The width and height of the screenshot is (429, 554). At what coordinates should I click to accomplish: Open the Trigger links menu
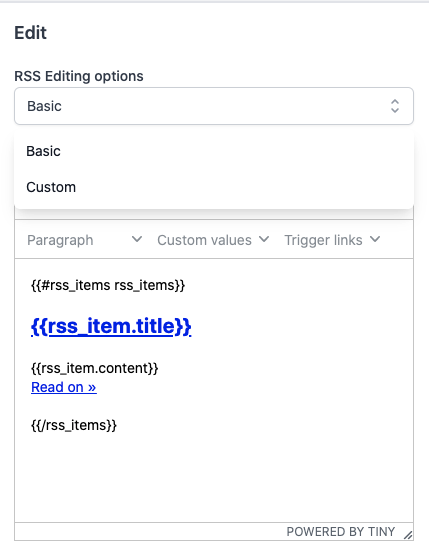[332, 240]
